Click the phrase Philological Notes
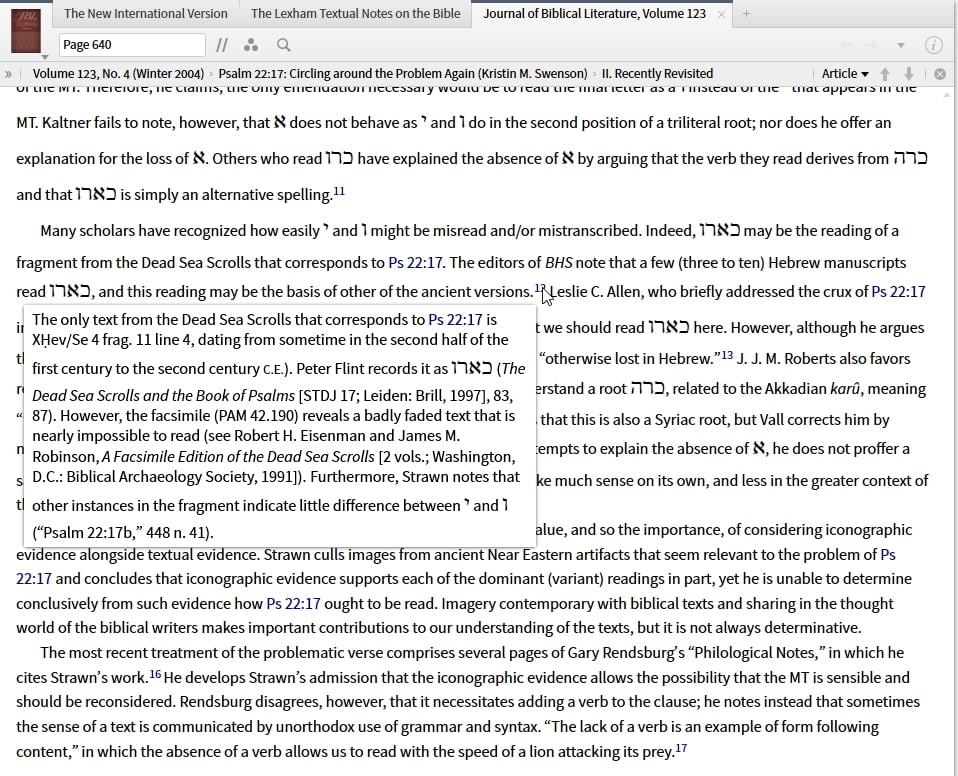Viewport: 958px width, 776px height. coord(756,653)
